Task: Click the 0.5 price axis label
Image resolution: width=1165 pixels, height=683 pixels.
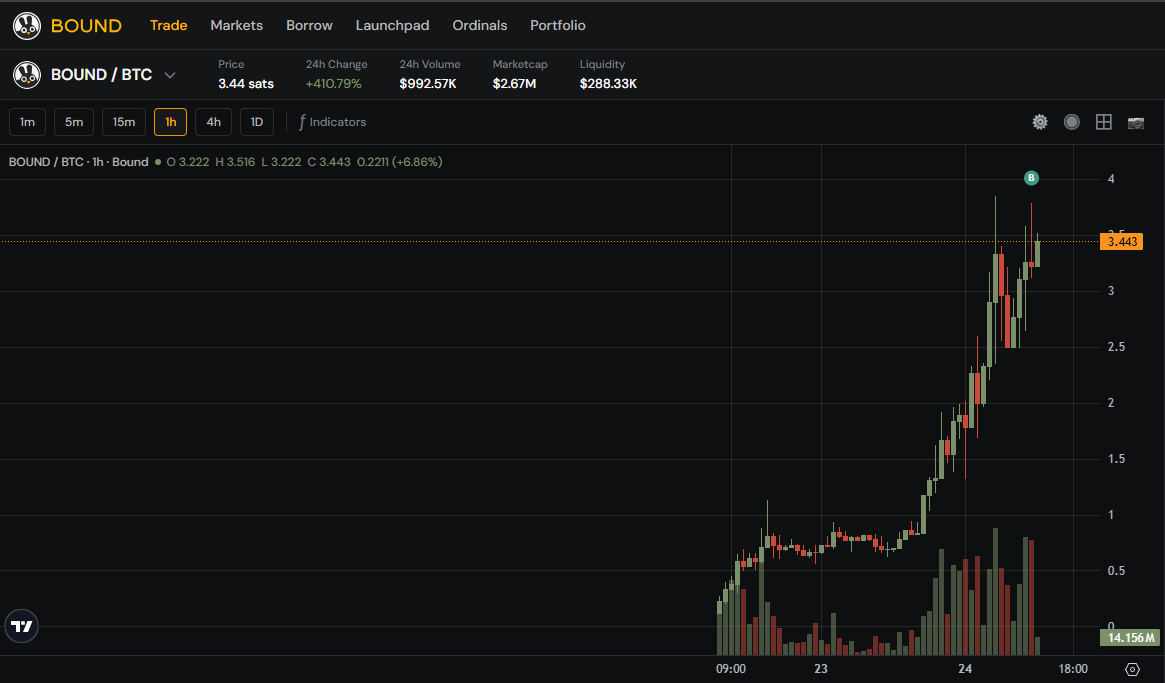Action: coord(1116,571)
